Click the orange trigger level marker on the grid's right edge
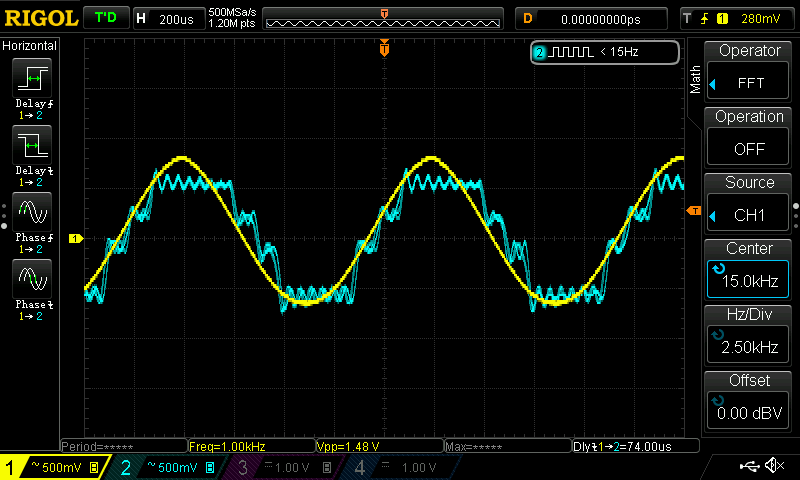 [x=694, y=210]
